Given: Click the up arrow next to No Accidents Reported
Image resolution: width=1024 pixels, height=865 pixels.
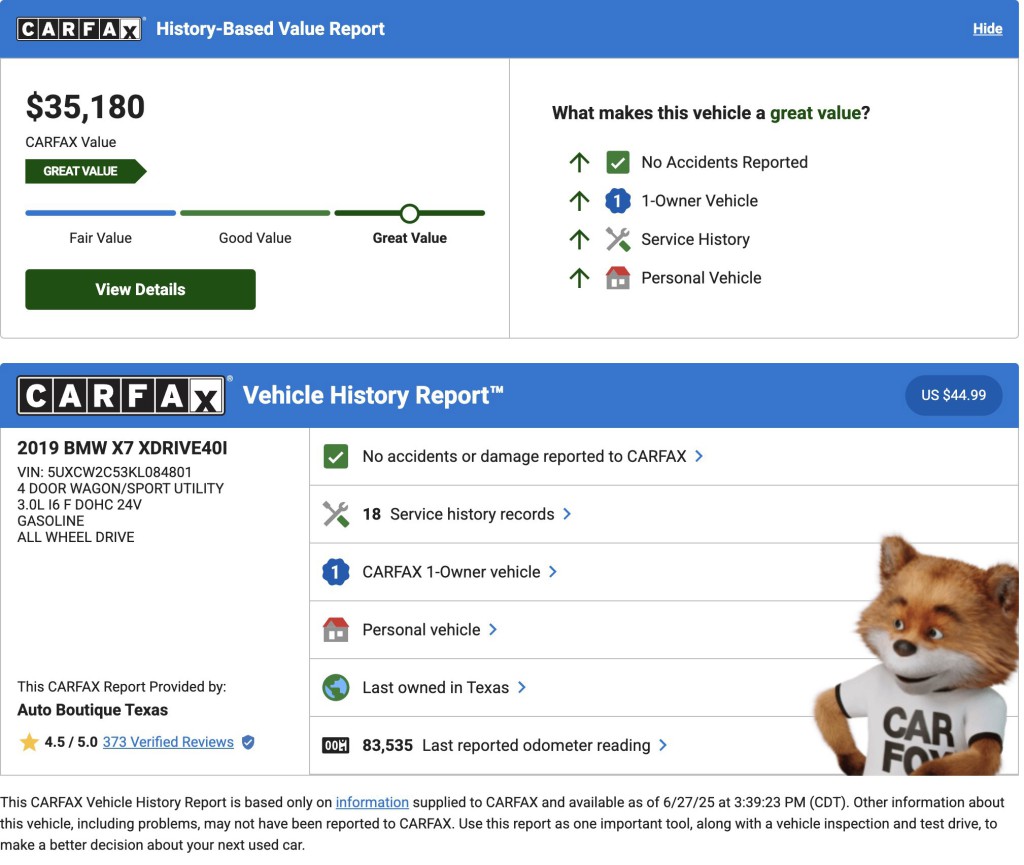Looking at the screenshot, I should [x=579, y=162].
